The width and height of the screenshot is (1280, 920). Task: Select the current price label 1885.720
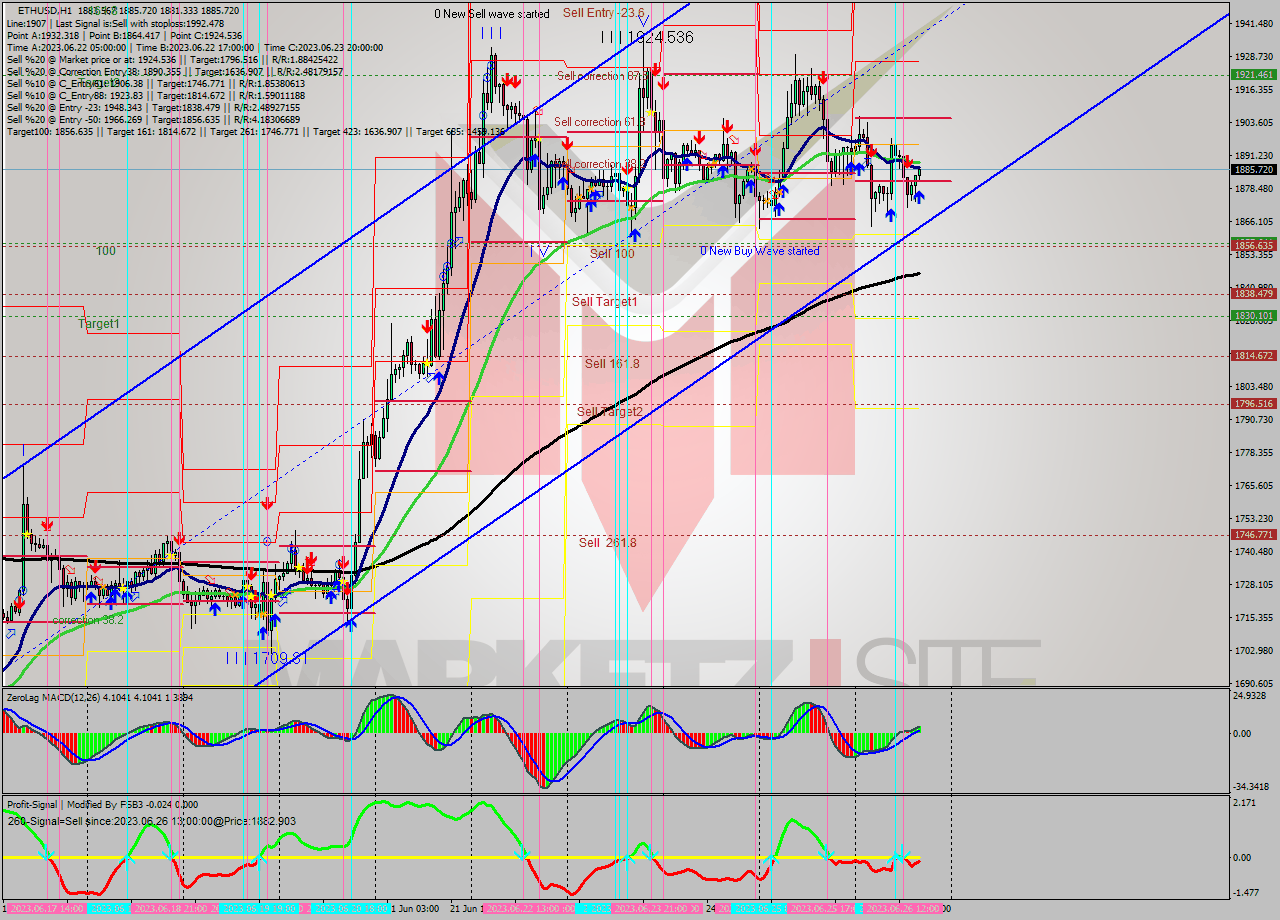1253,169
